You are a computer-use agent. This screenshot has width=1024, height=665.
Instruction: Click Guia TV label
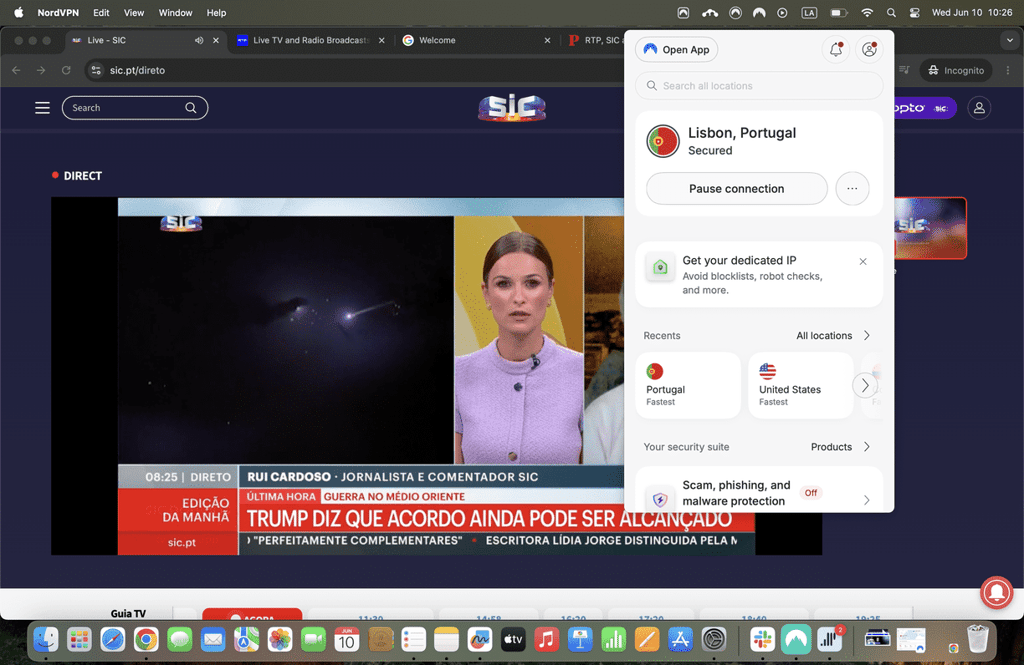point(128,613)
